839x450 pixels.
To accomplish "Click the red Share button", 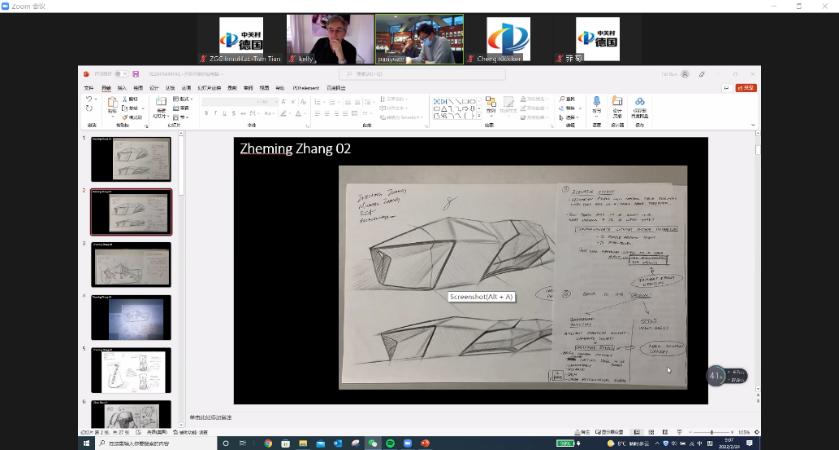I will click(x=745, y=88).
